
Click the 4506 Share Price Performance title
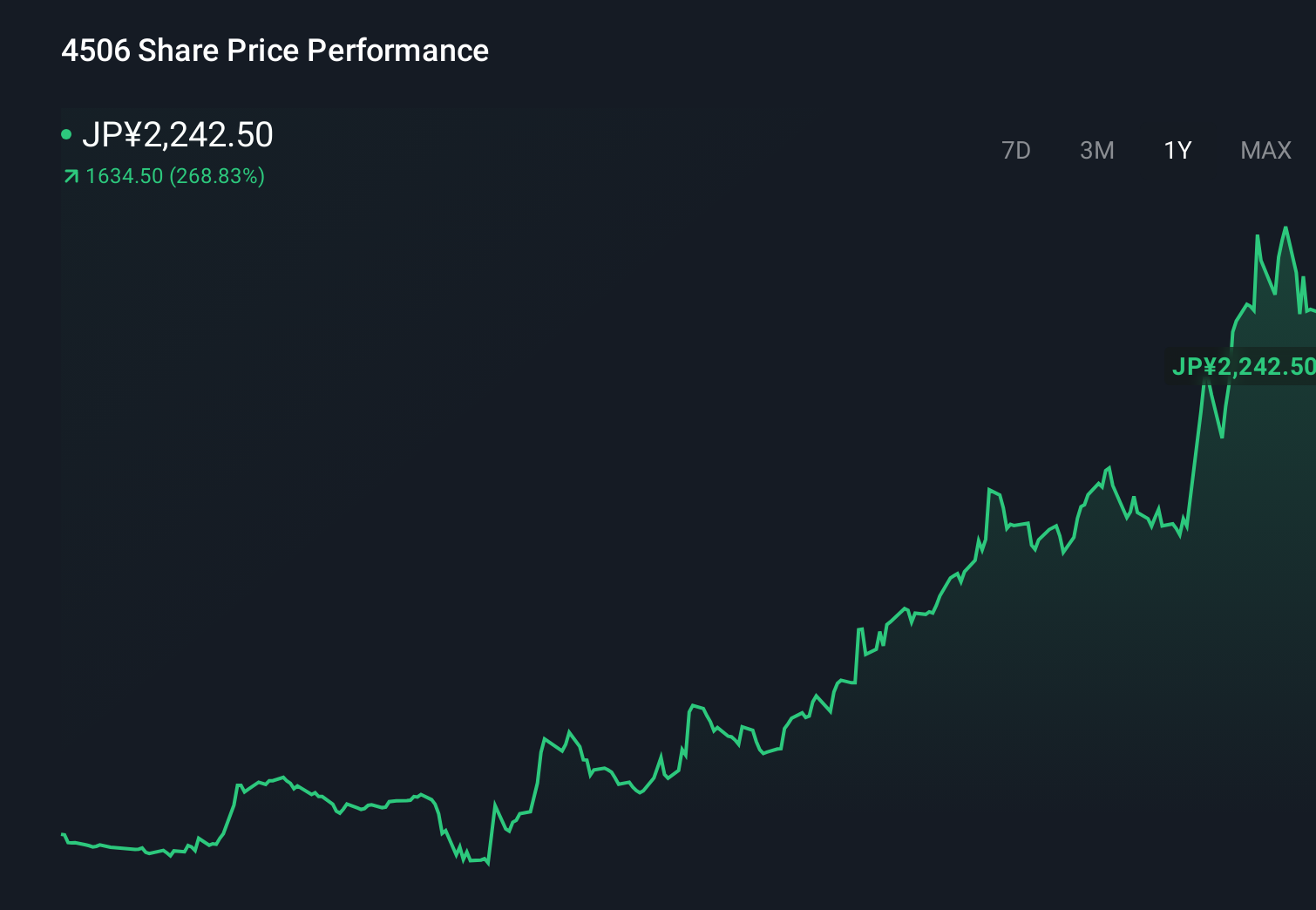pyautogui.click(x=275, y=51)
